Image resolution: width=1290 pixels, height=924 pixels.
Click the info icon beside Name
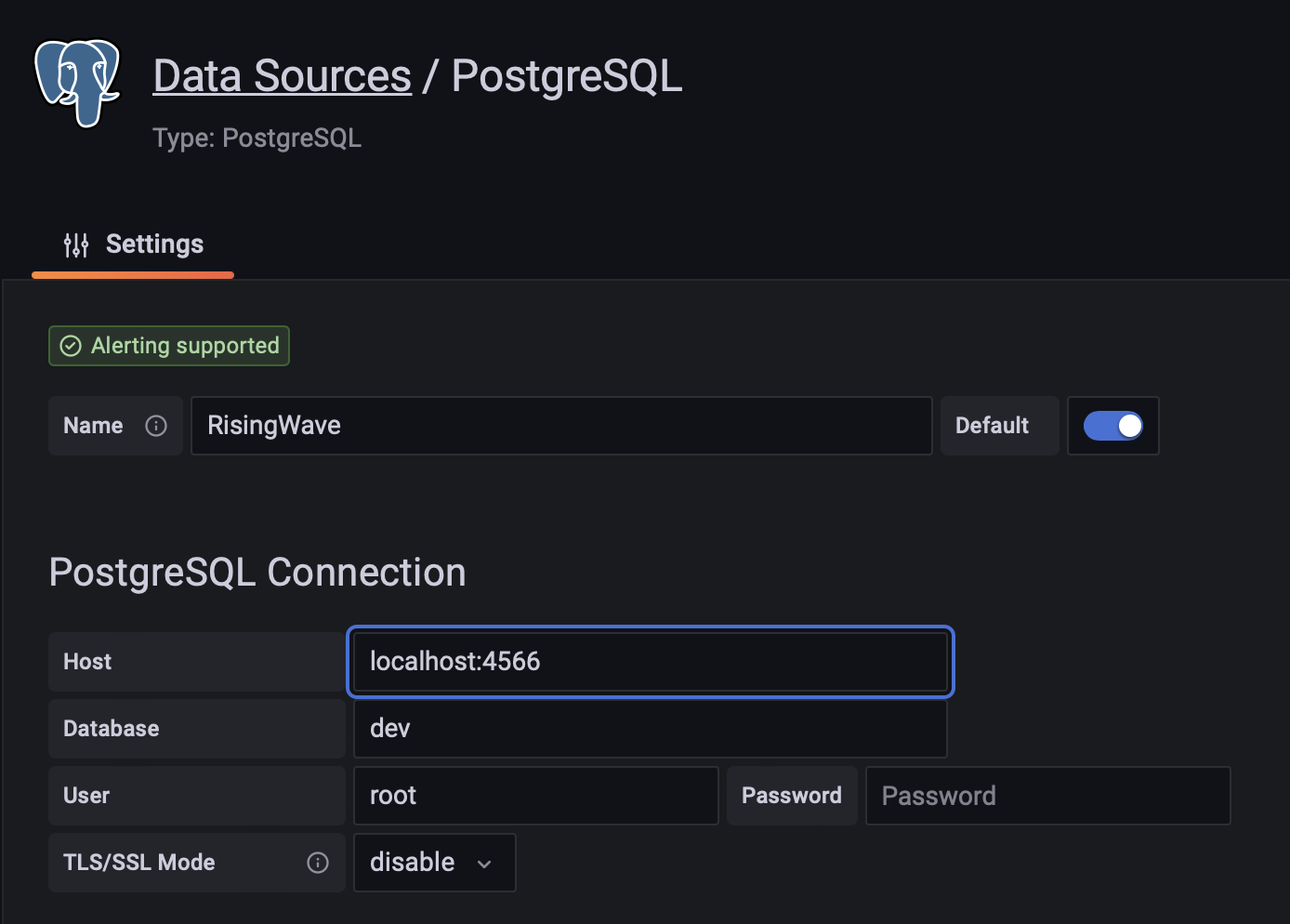pos(156,426)
